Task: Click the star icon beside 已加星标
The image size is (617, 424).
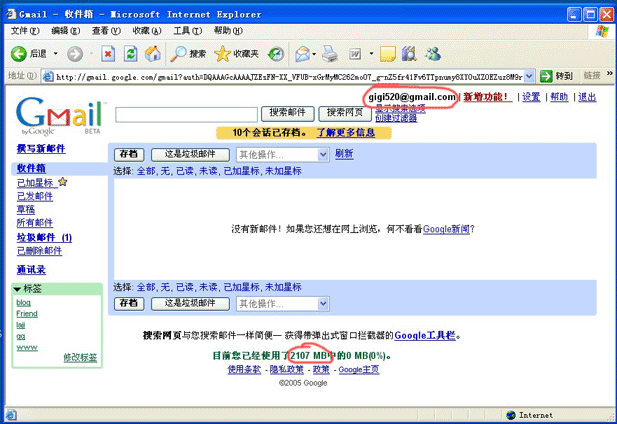Action: pos(63,182)
